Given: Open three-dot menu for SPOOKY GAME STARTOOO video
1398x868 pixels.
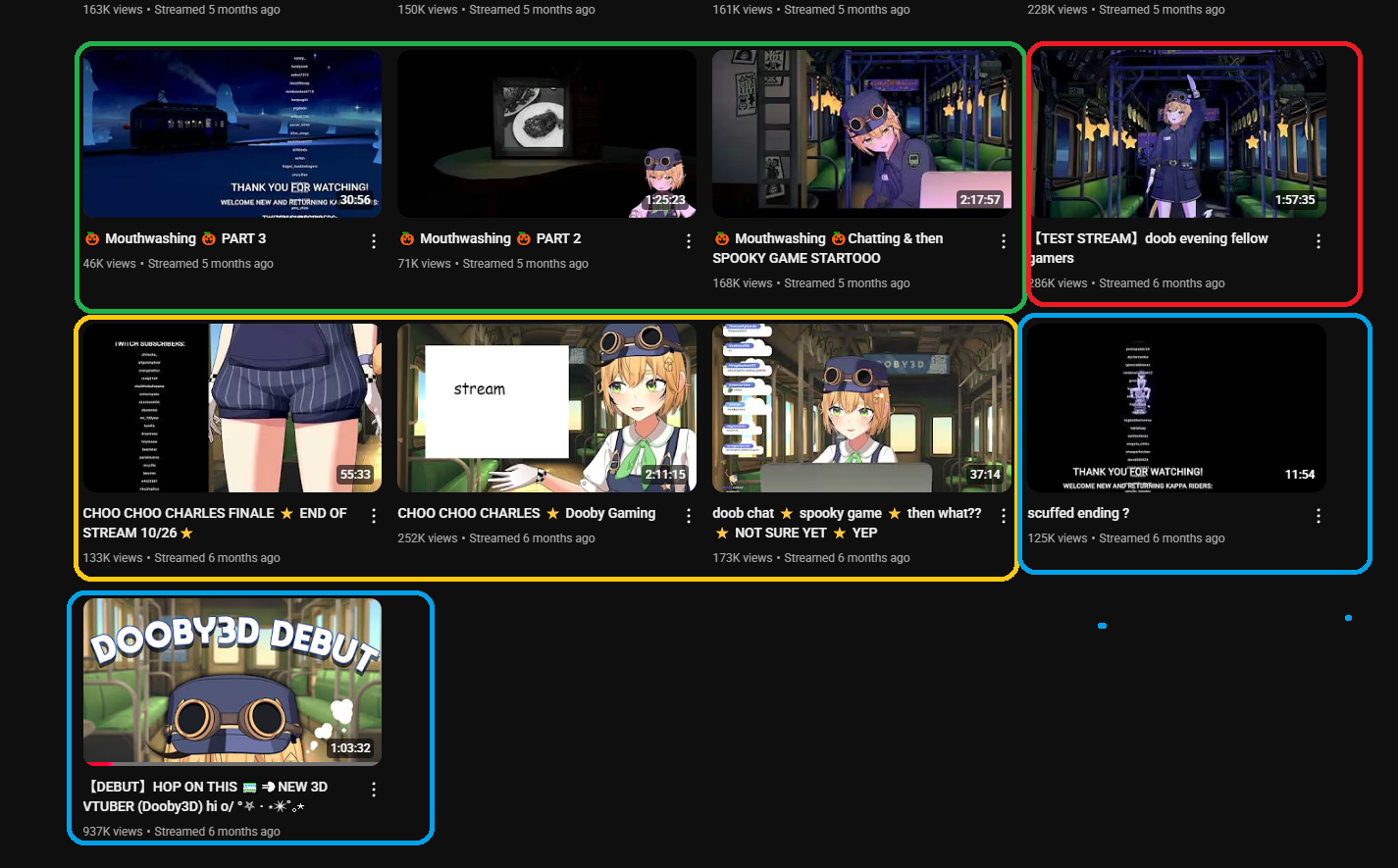Looking at the screenshot, I should (1004, 241).
